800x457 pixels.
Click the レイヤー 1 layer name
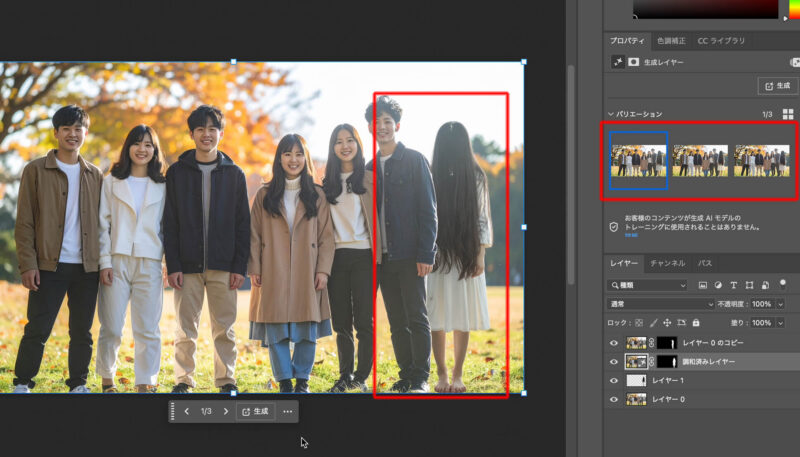point(668,380)
